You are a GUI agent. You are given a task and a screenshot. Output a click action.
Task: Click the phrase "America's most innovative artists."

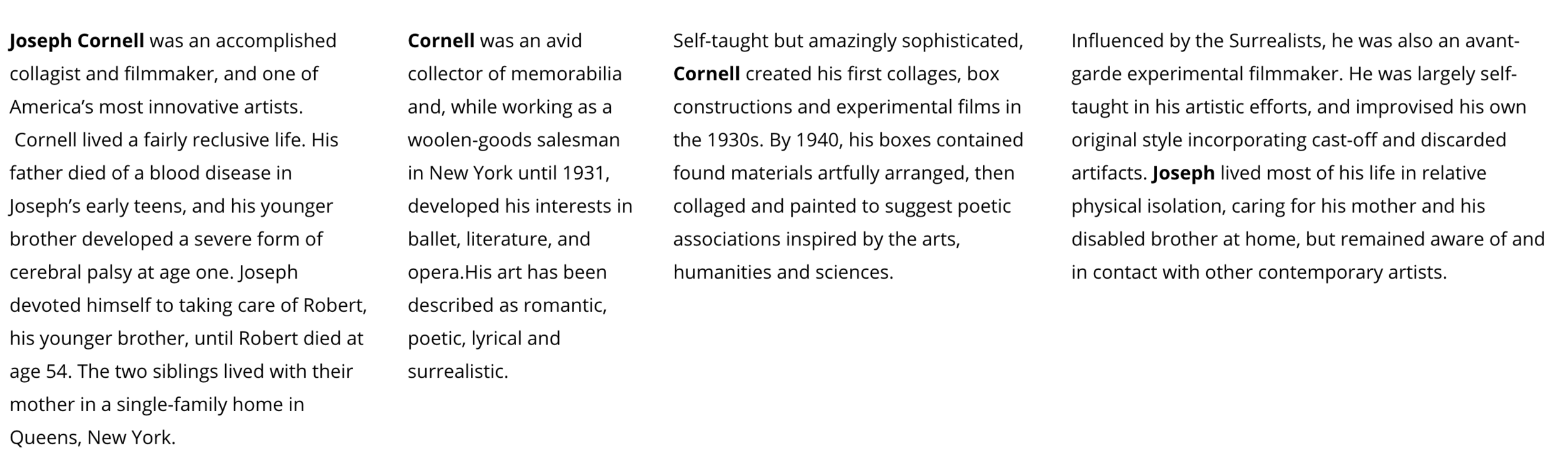(x=156, y=107)
